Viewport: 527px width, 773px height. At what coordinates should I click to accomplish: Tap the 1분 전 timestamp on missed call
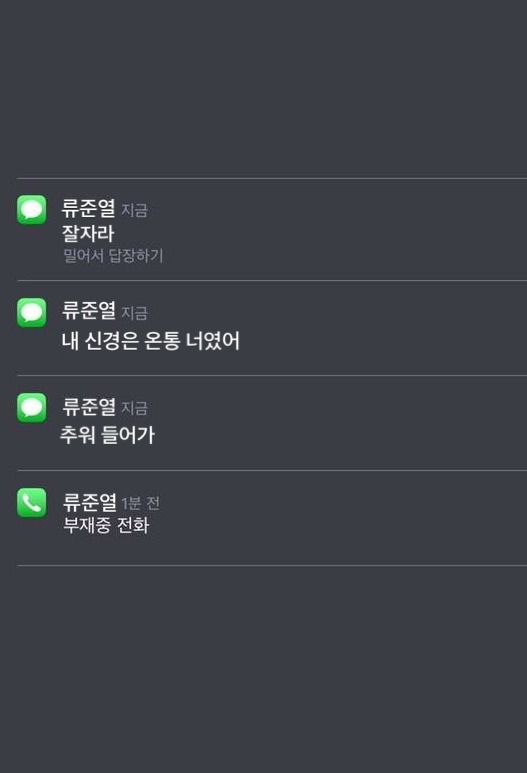(x=141, y=503)
